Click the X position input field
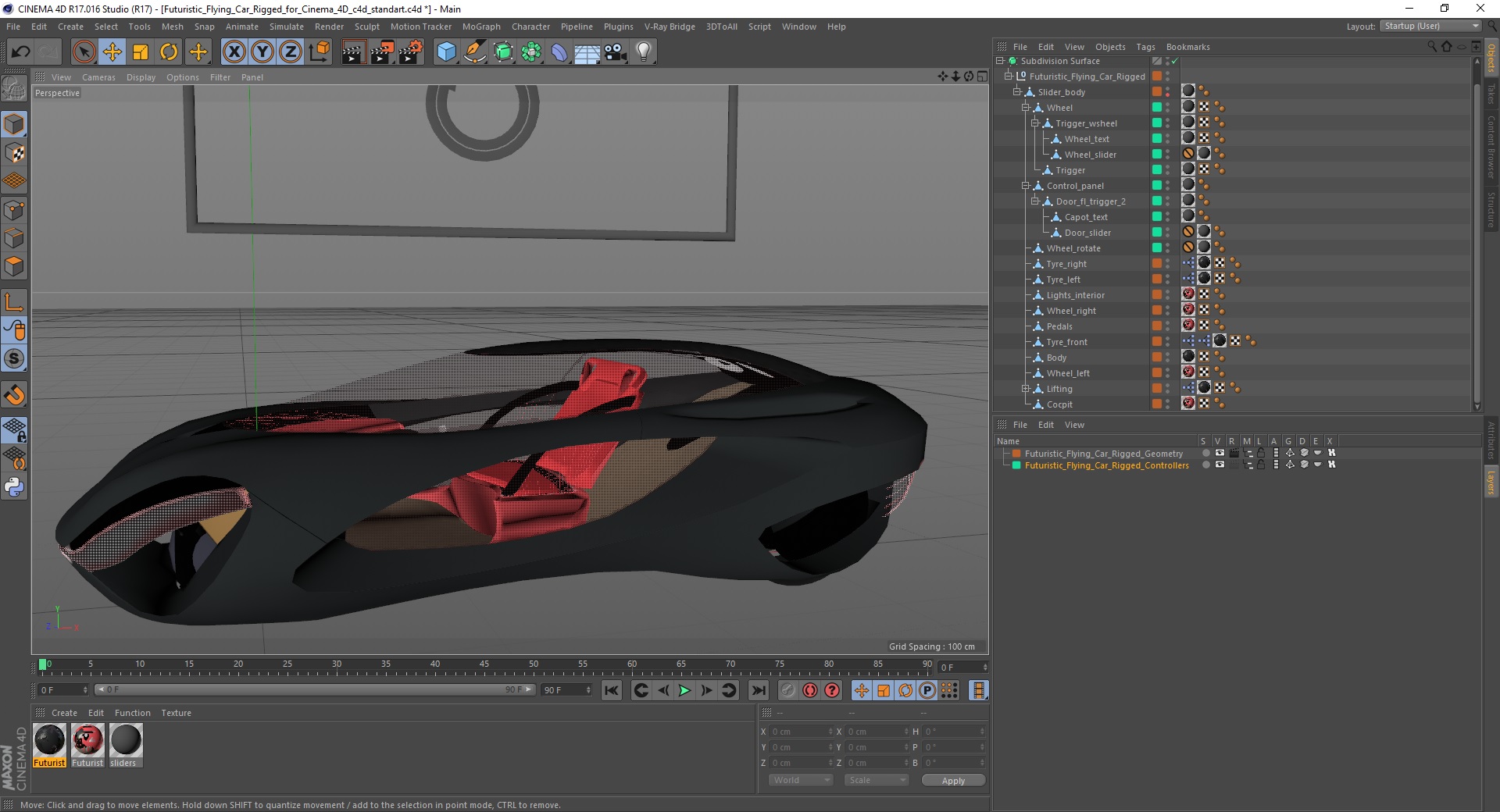 [801, 732]
